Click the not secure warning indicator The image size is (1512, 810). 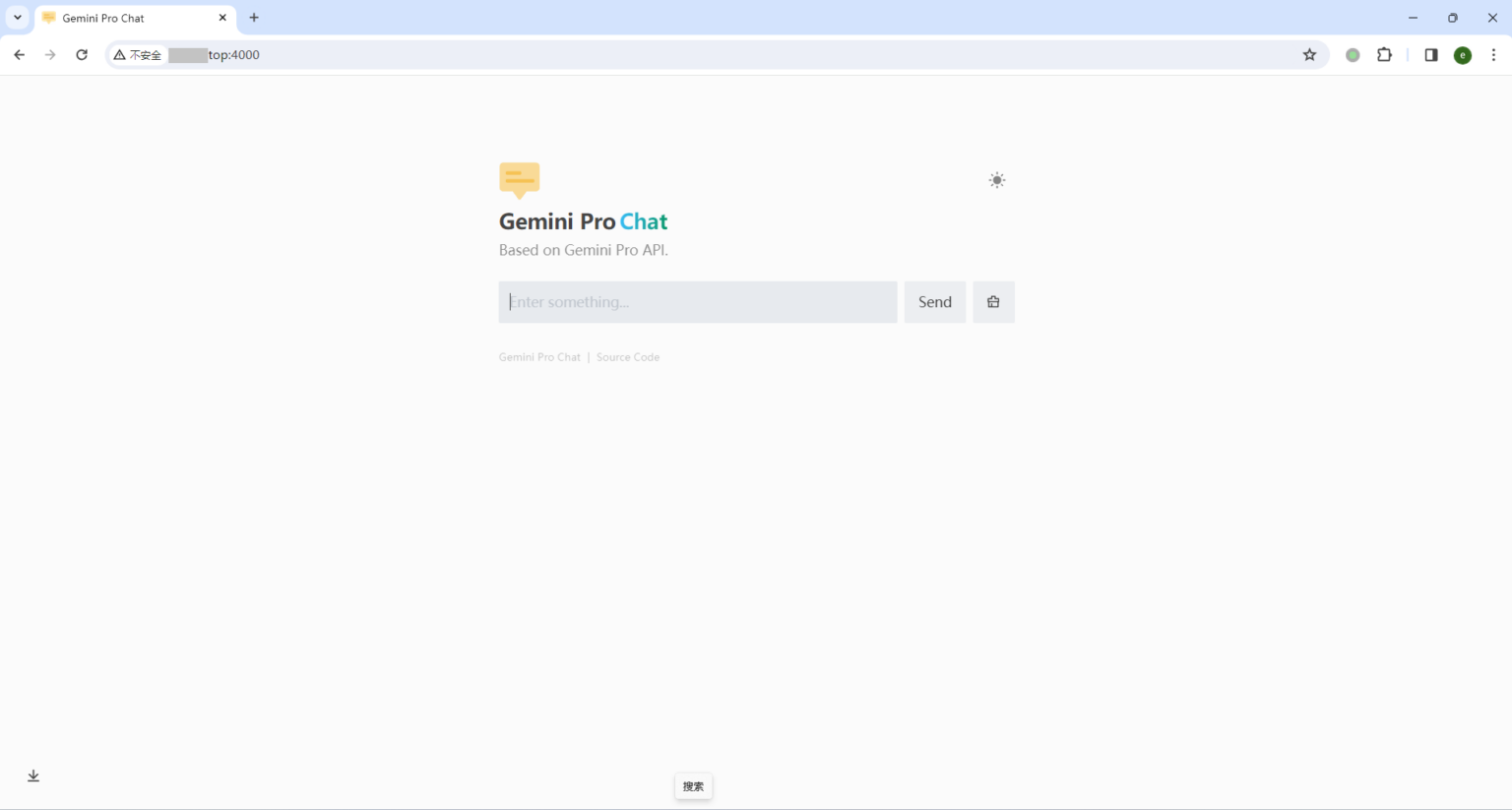pos(137,55)
